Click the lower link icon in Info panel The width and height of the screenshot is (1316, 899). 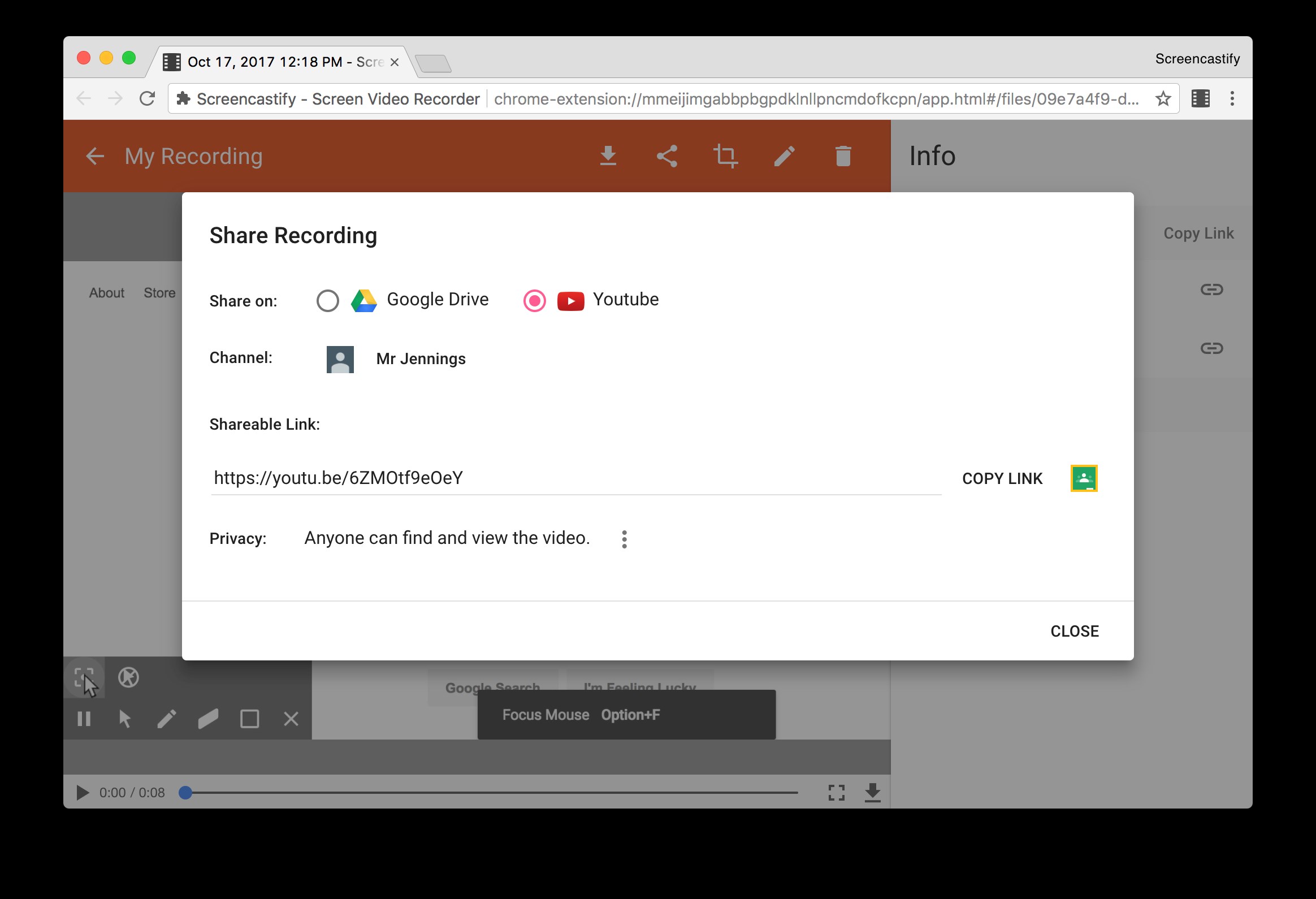click(x=1212, y=348)
